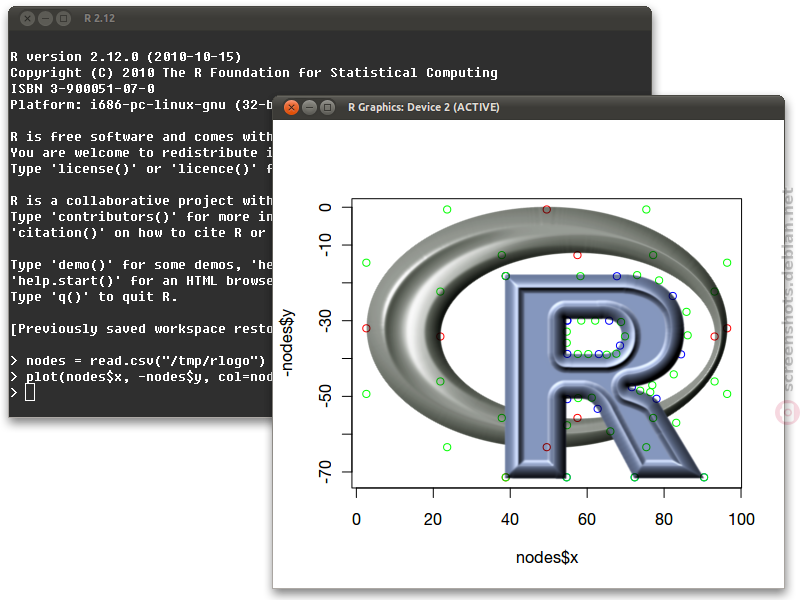The width and height of the screenshot is (800, 600).
Task: Click the x-axis tick label '60'
Action: tap(587, 519)
